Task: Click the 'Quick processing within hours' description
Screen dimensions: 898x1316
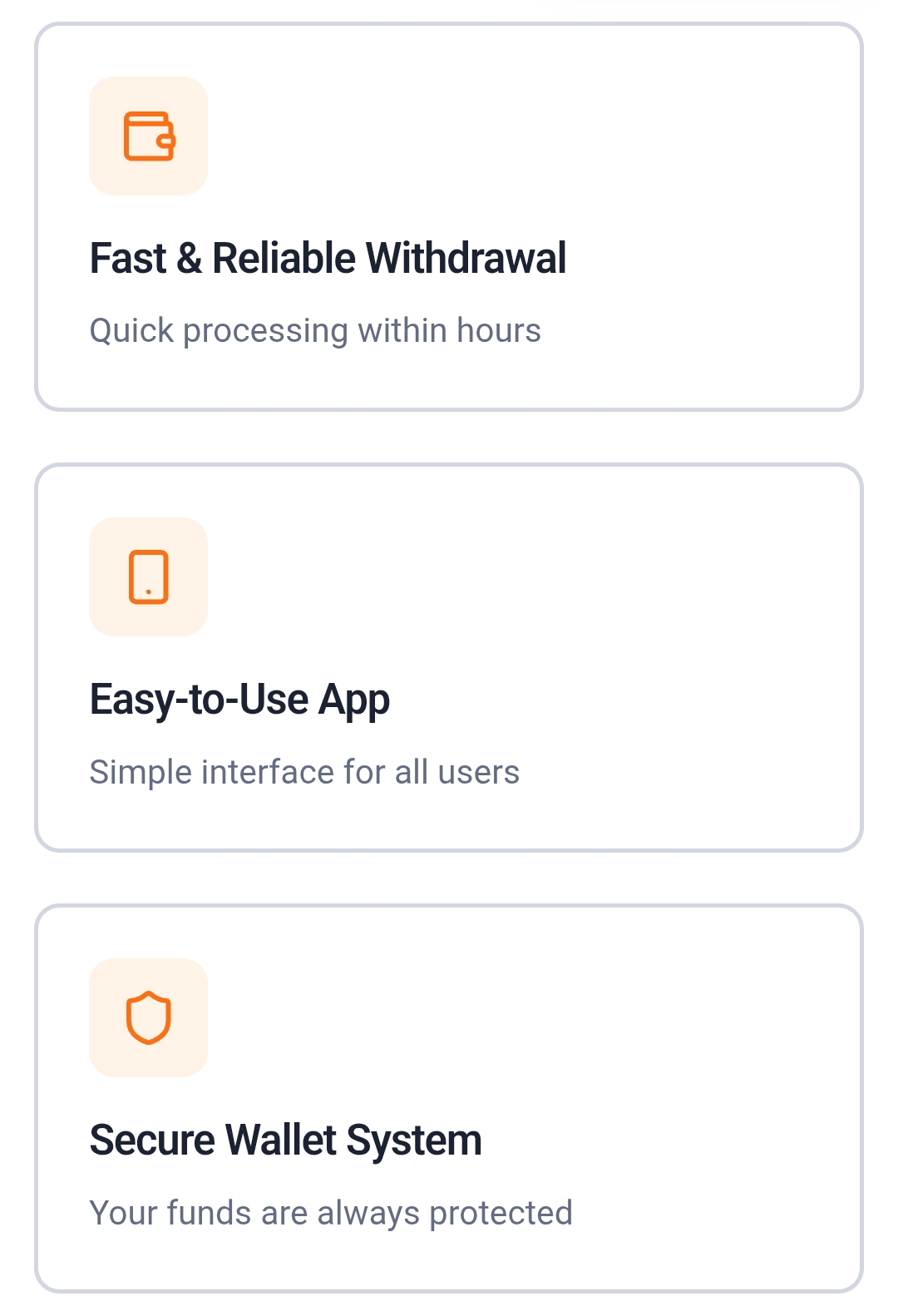Action: pos(315,331)
